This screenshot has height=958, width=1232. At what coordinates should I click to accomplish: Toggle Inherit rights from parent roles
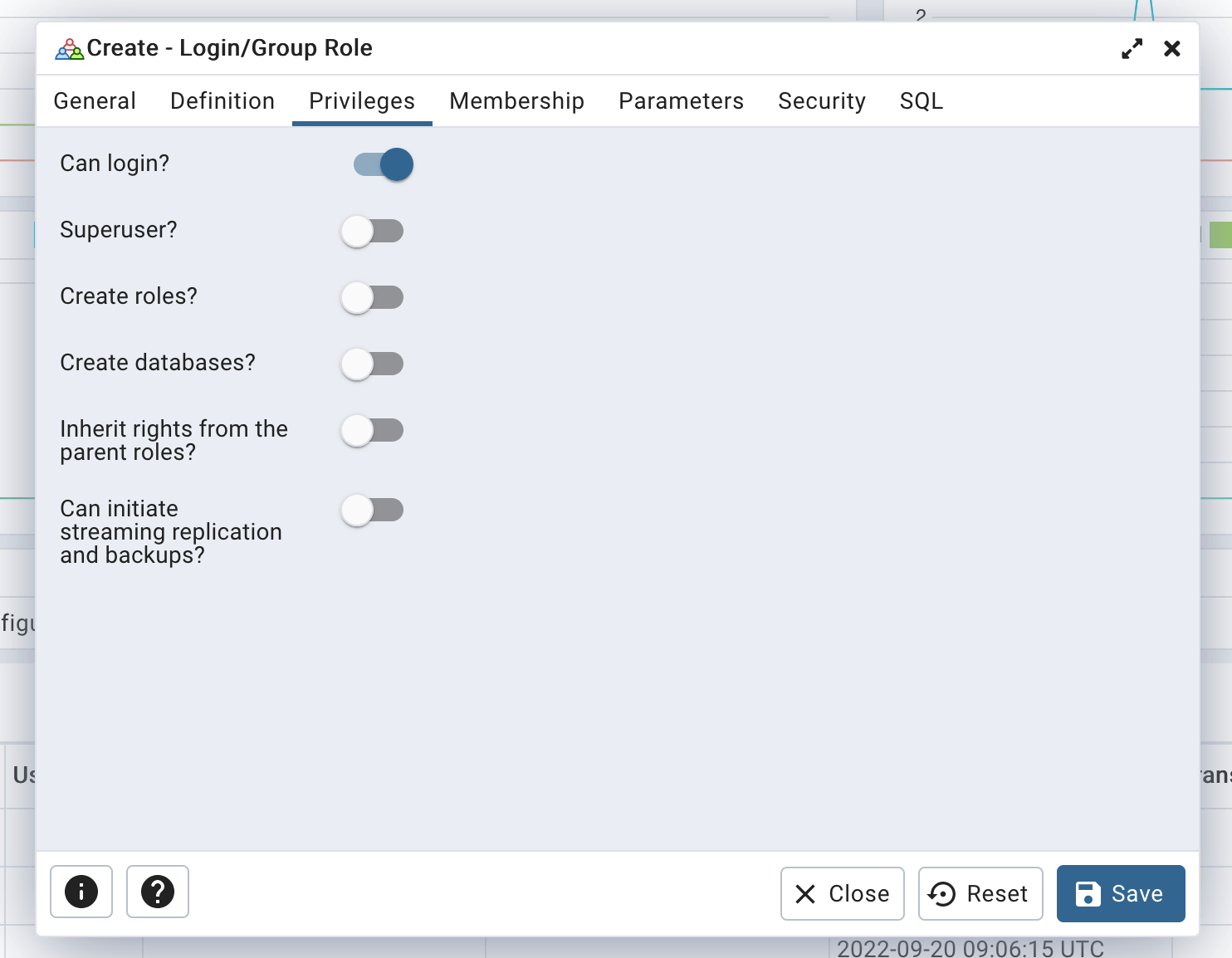[373, 430]
